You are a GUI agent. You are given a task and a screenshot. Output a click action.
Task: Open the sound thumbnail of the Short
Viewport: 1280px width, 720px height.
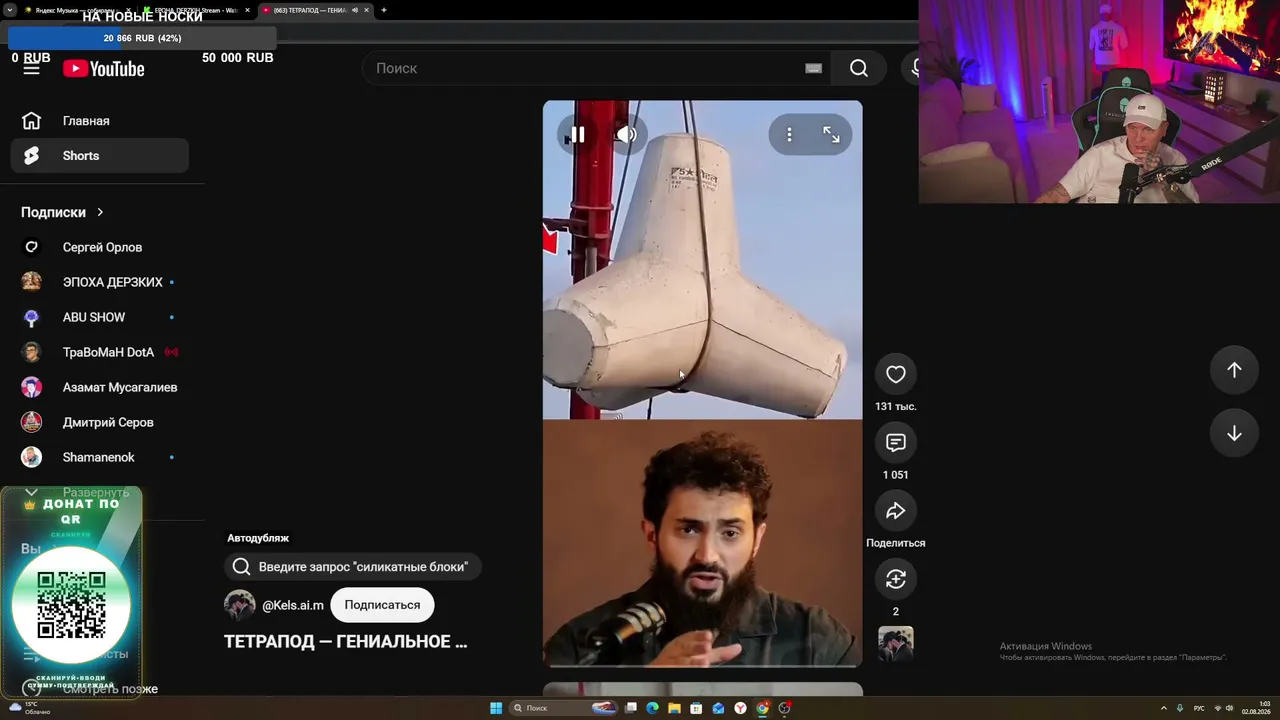click(896, 643)
